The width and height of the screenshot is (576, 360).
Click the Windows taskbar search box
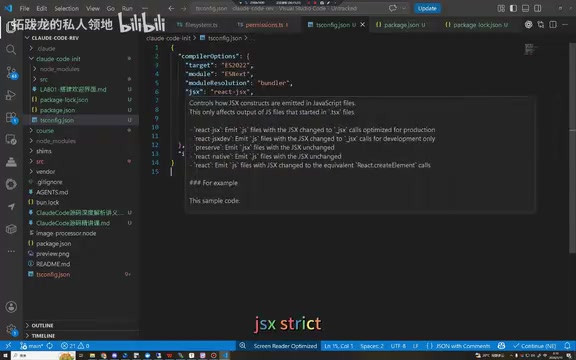pyautogui.click(x=43, y=355)
